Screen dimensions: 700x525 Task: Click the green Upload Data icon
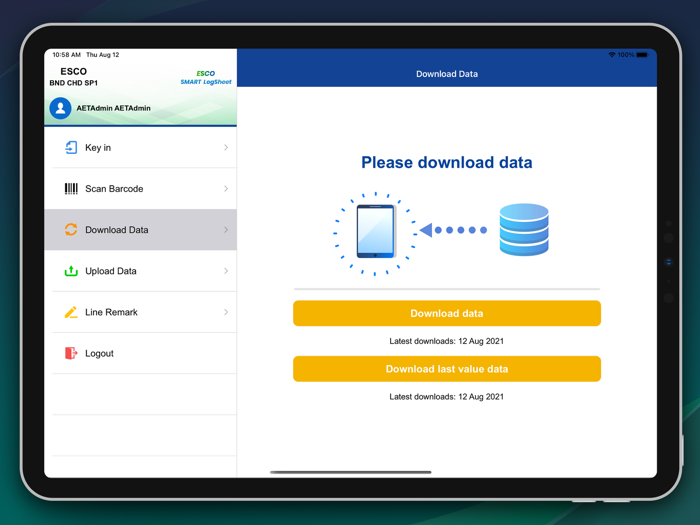click(x=71, y=271)
